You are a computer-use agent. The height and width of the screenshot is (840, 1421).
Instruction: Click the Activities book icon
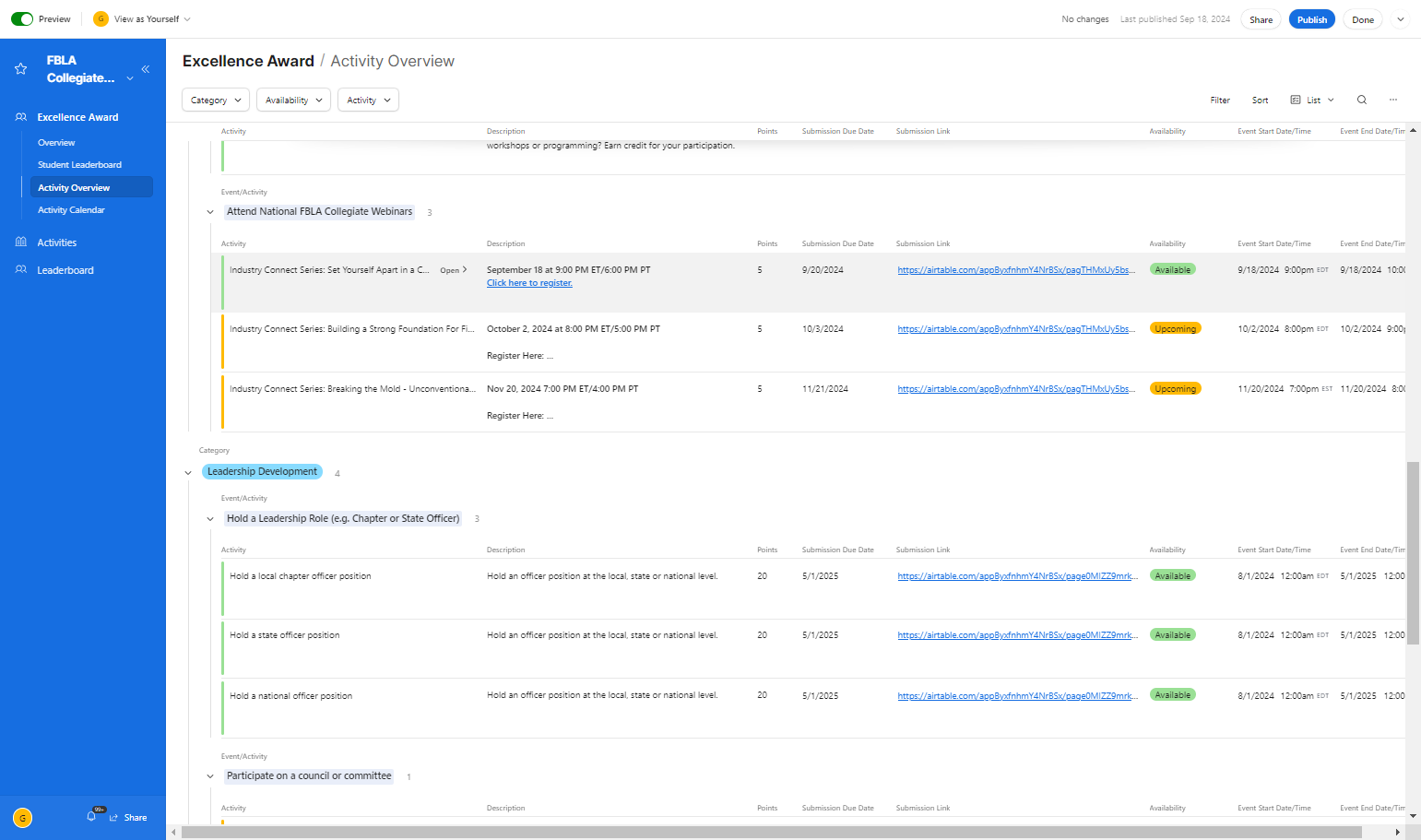(21, 243)
